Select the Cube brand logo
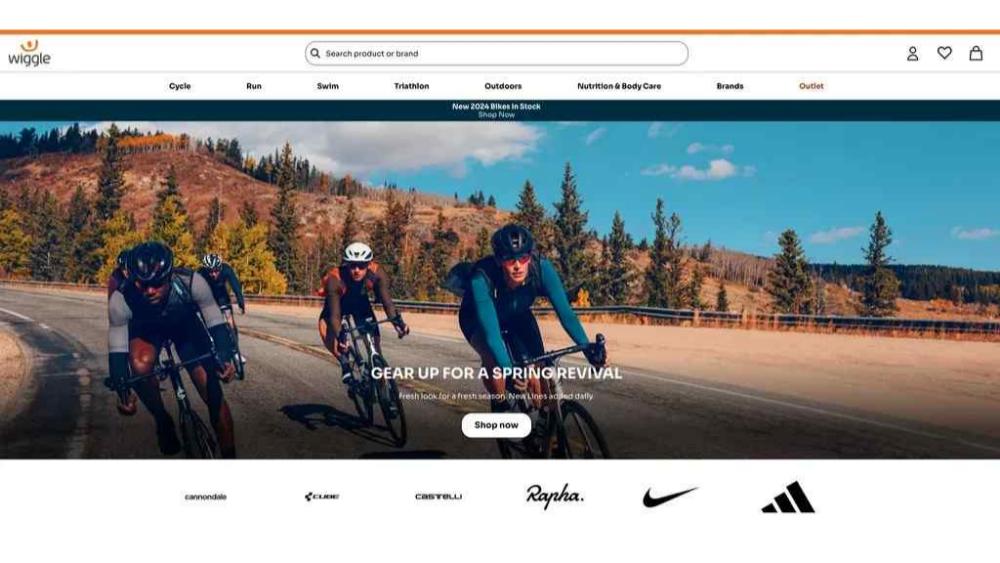Image resolution: width=1000 pixels, height=563 pixels. pyautogui.click(x=322, y=496)
